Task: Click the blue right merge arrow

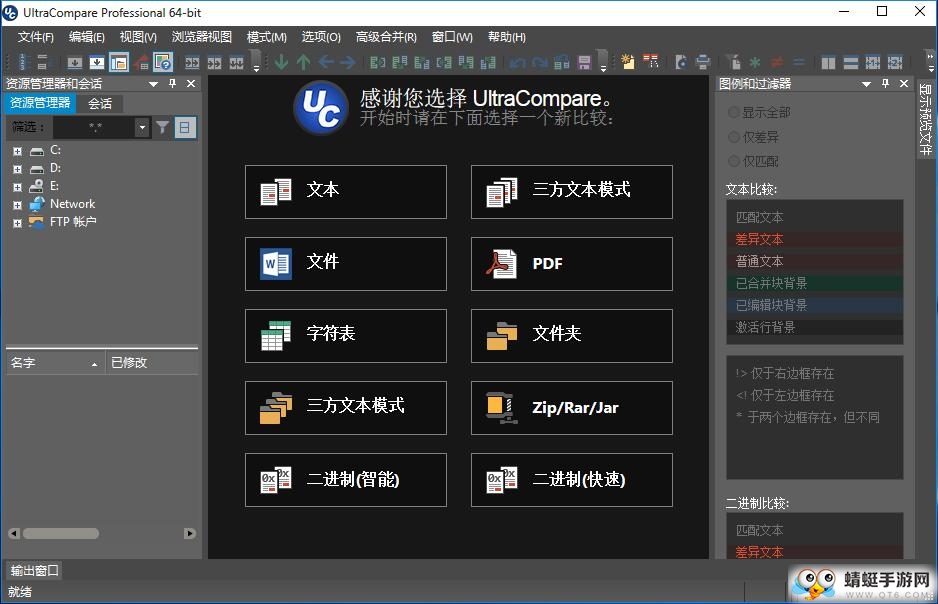Action: [348, 62]
